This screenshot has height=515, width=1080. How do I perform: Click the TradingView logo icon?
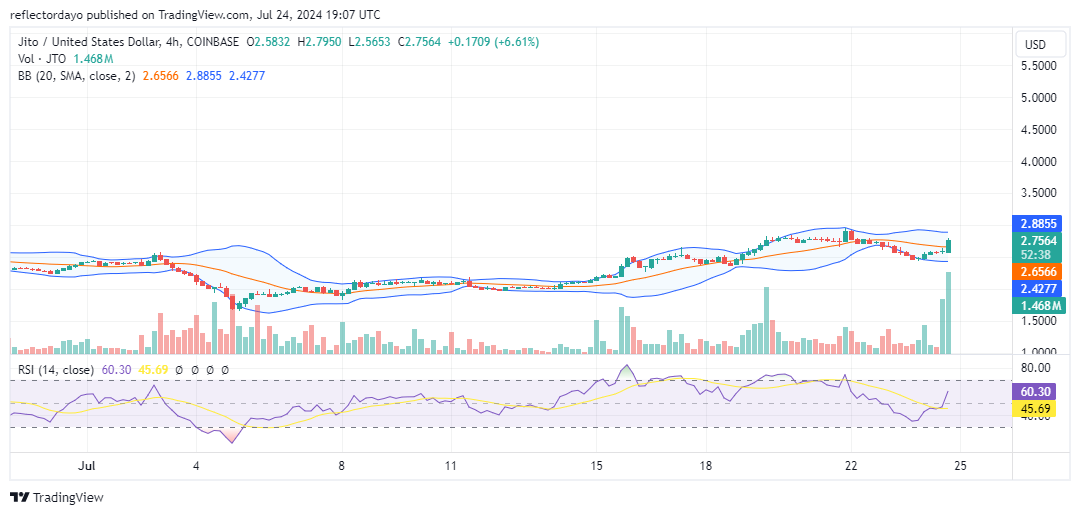click(19, 497)
